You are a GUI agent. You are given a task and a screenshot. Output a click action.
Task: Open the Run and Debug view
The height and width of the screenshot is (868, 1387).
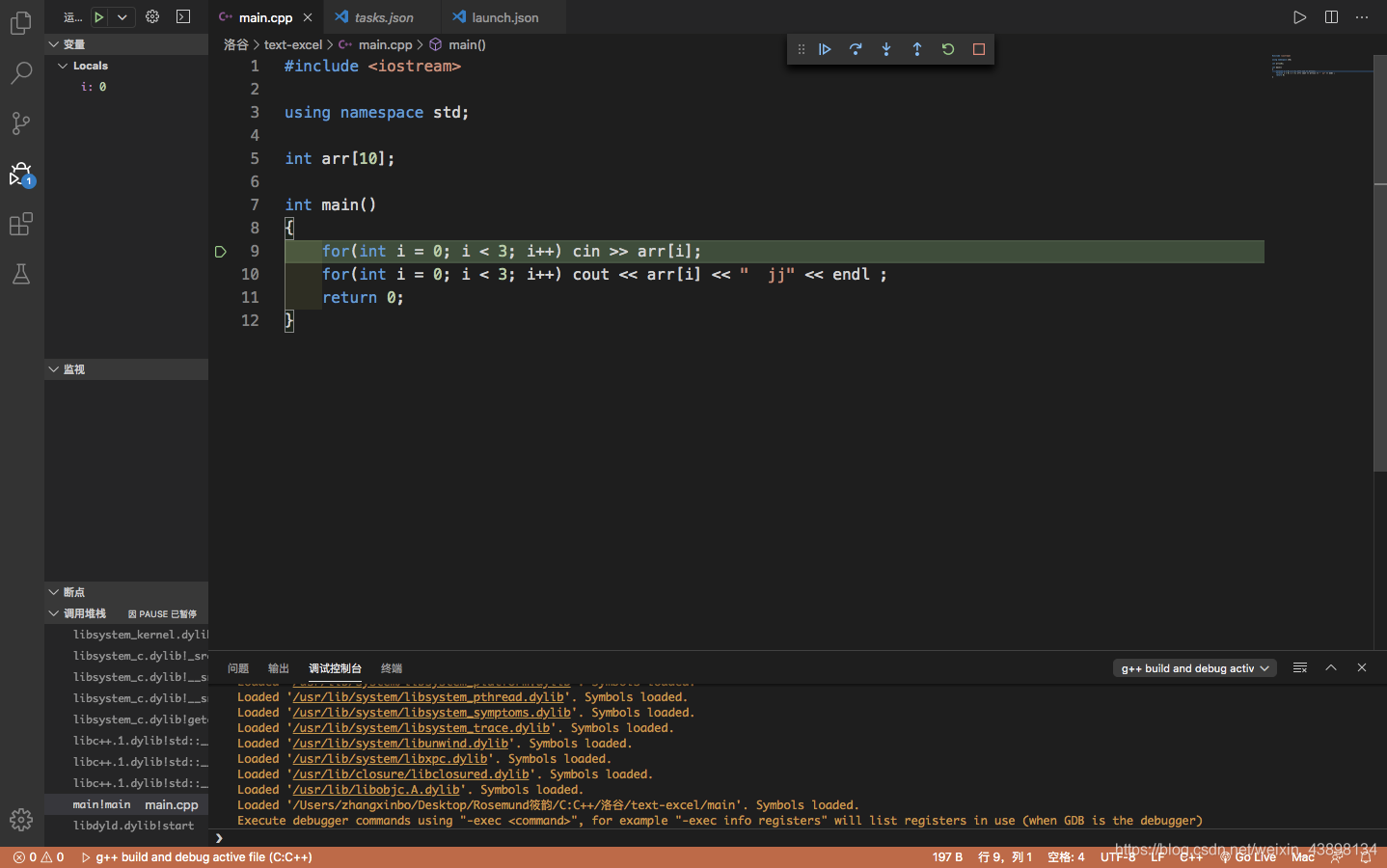21,174
